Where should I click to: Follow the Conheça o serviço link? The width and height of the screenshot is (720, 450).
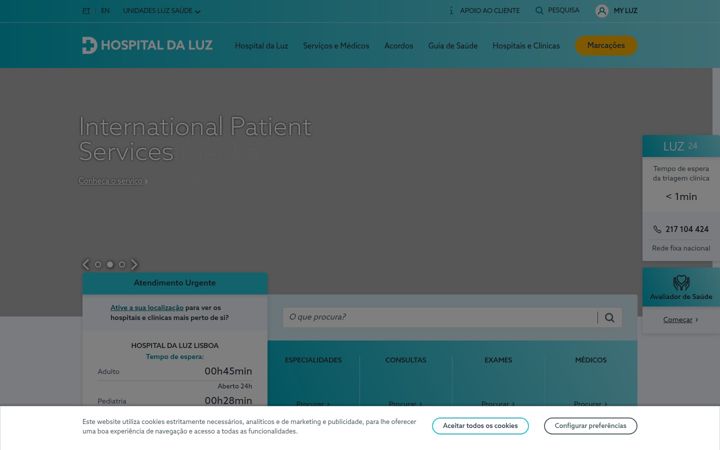click(x=113, y=181)
